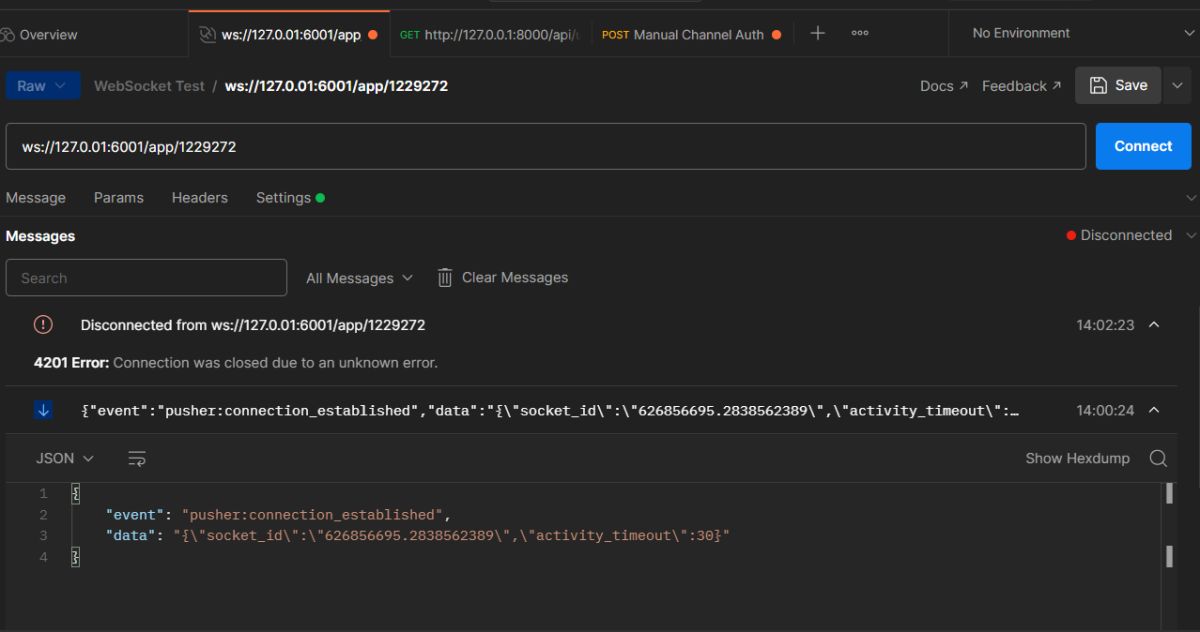1200x632 pixels.
Task: Switch to the Params tab
Action: [x=119, y=198]
